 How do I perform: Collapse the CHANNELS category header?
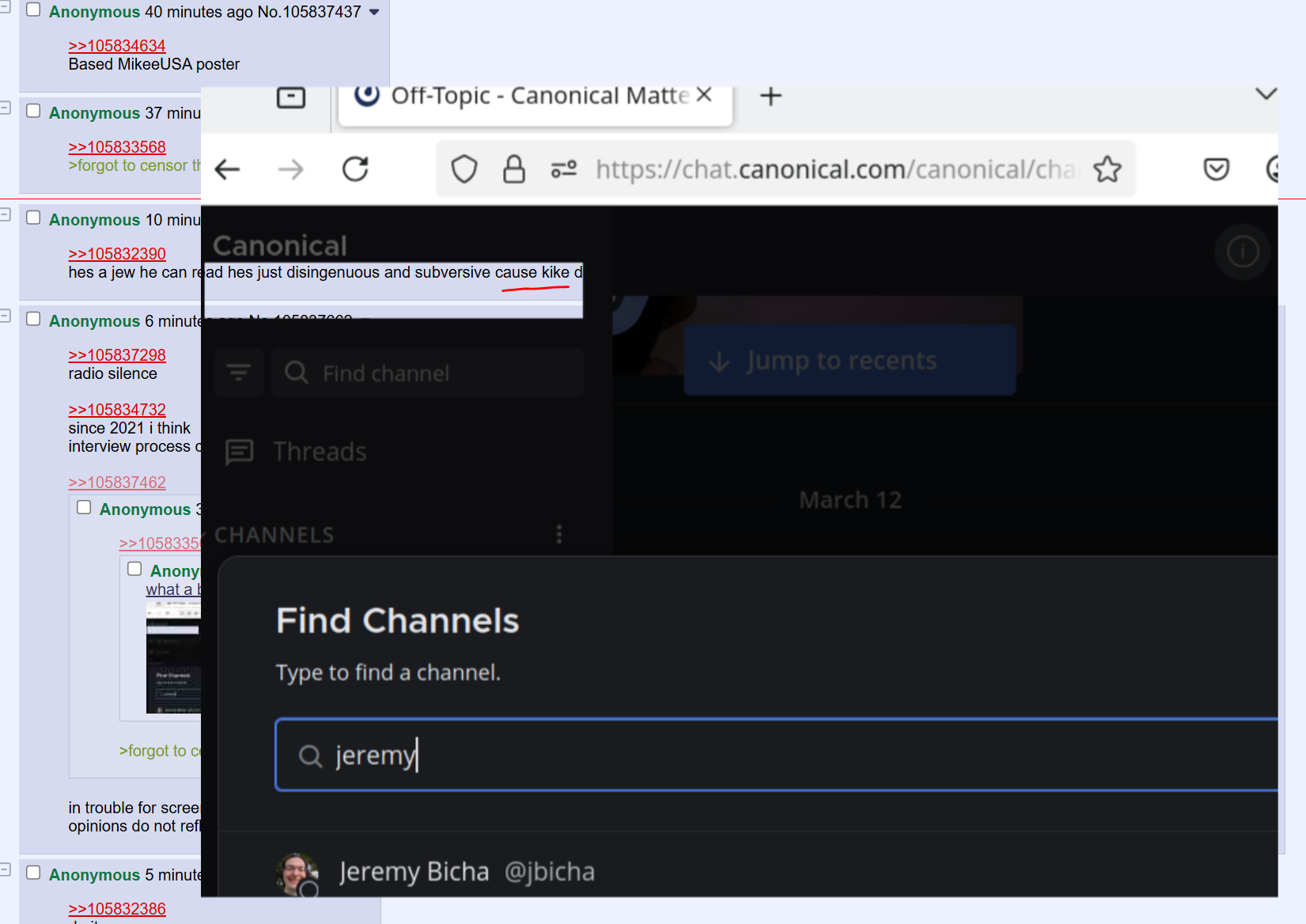pos(274,536)
